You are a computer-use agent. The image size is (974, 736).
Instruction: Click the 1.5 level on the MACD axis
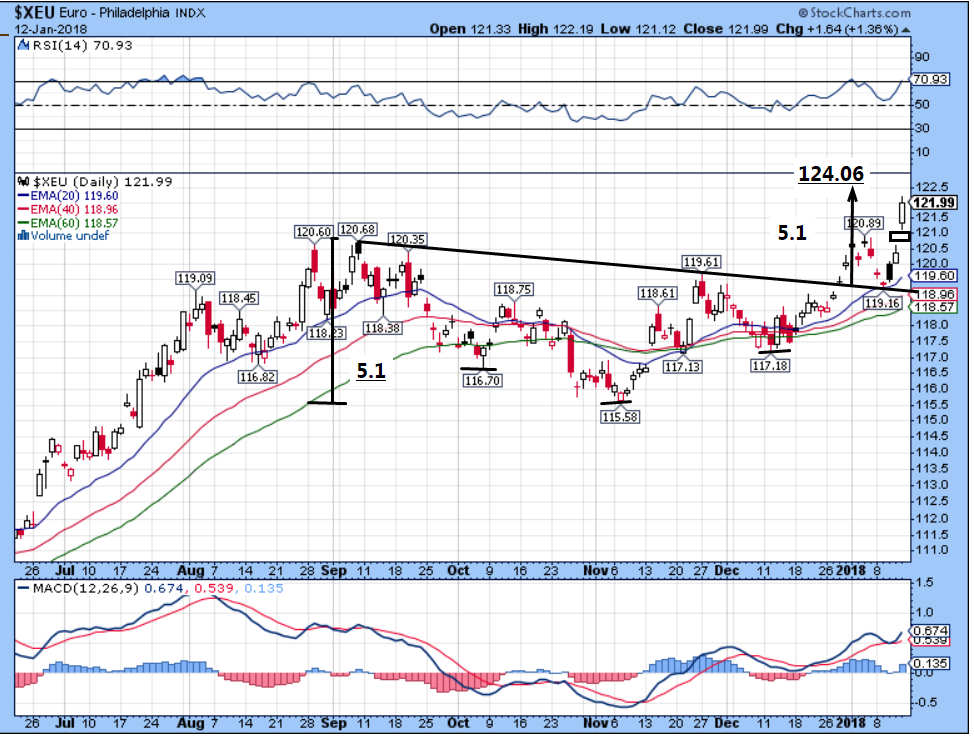tap(924, 583)
